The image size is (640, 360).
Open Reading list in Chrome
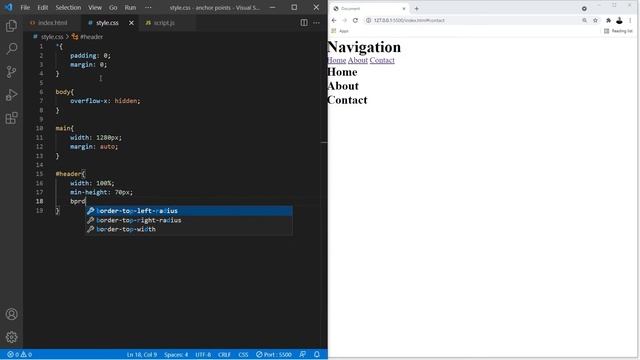618,31
